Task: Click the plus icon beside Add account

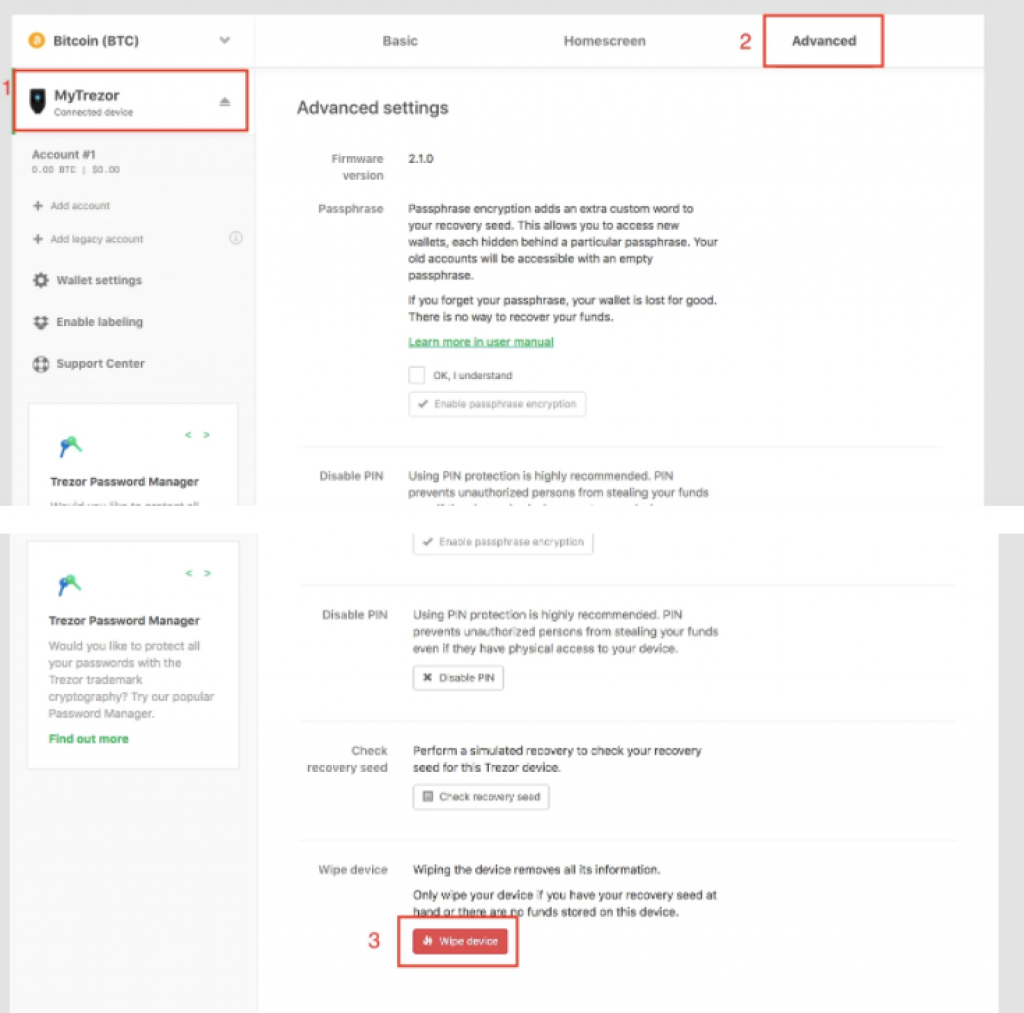Action: [x=38, y=205]
